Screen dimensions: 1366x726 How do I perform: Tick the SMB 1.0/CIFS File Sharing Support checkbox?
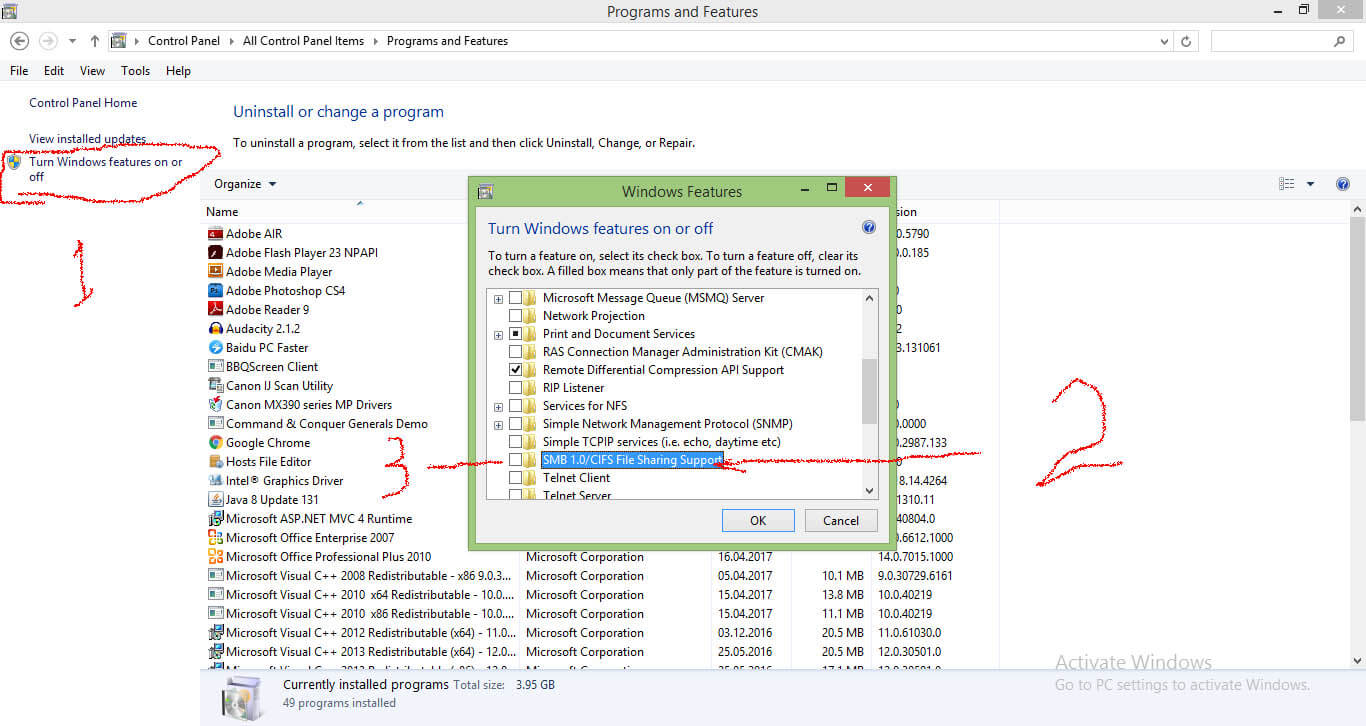point(516,460)
